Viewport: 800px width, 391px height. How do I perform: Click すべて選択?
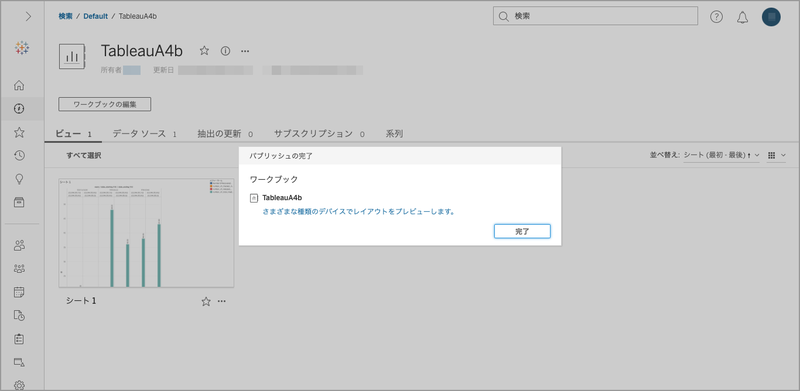84,156
